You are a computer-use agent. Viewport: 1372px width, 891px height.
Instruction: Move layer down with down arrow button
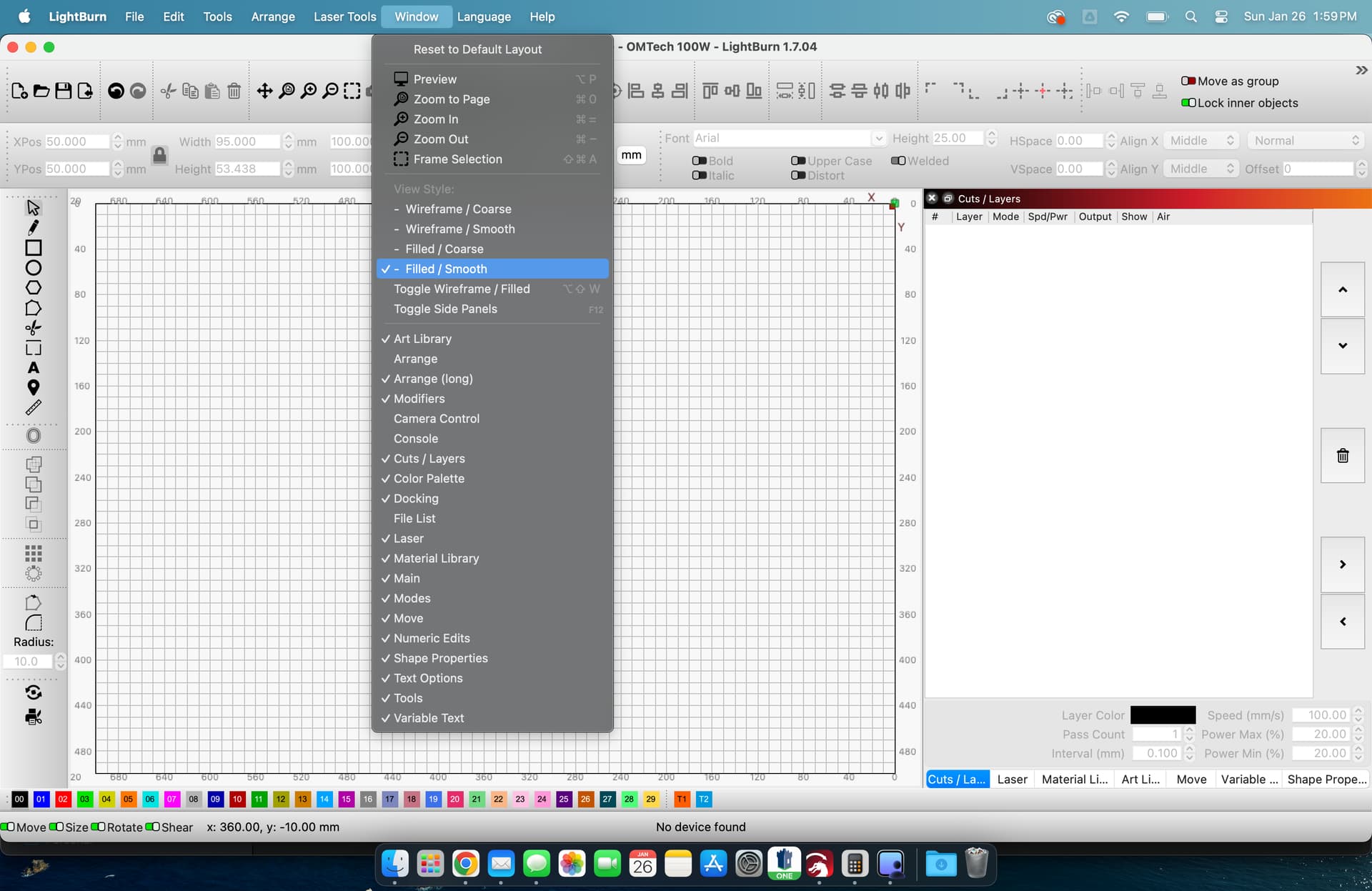click(x=1343, y=346)
